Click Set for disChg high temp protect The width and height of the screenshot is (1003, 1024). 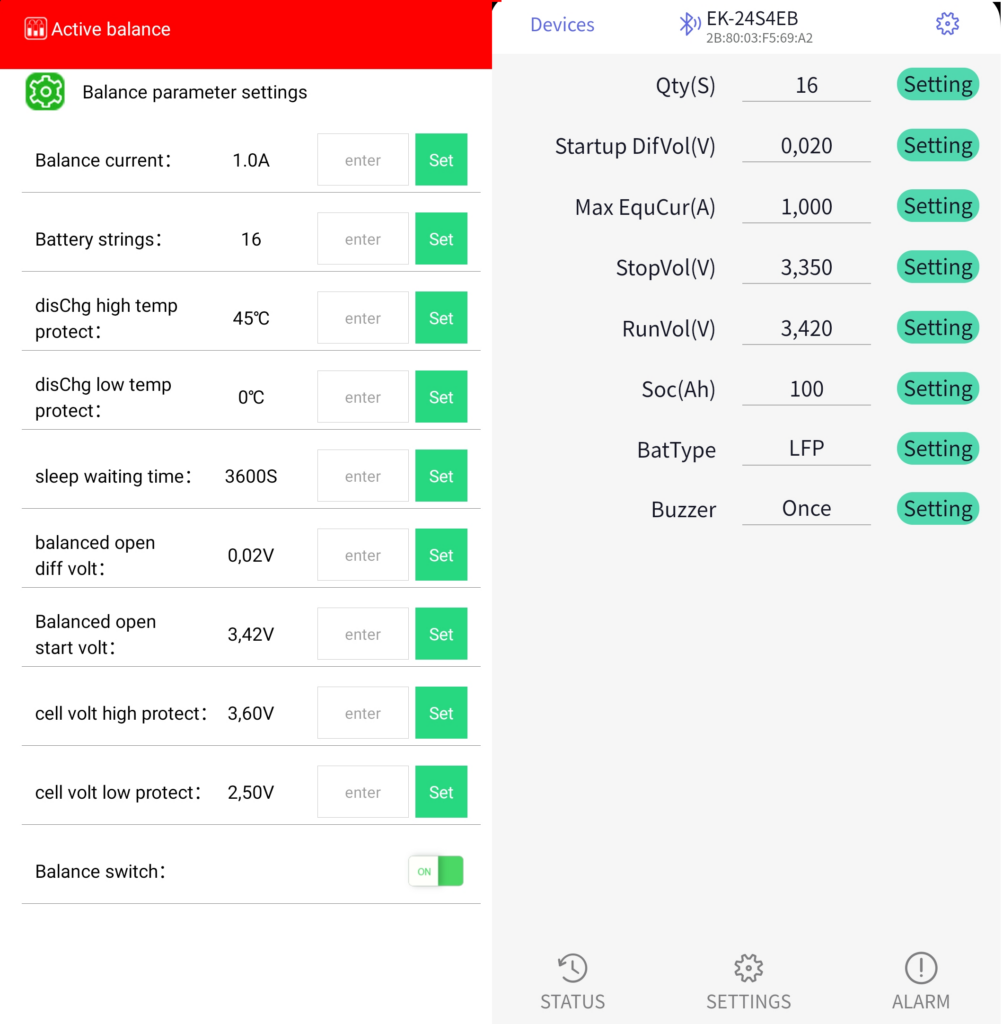441,318
